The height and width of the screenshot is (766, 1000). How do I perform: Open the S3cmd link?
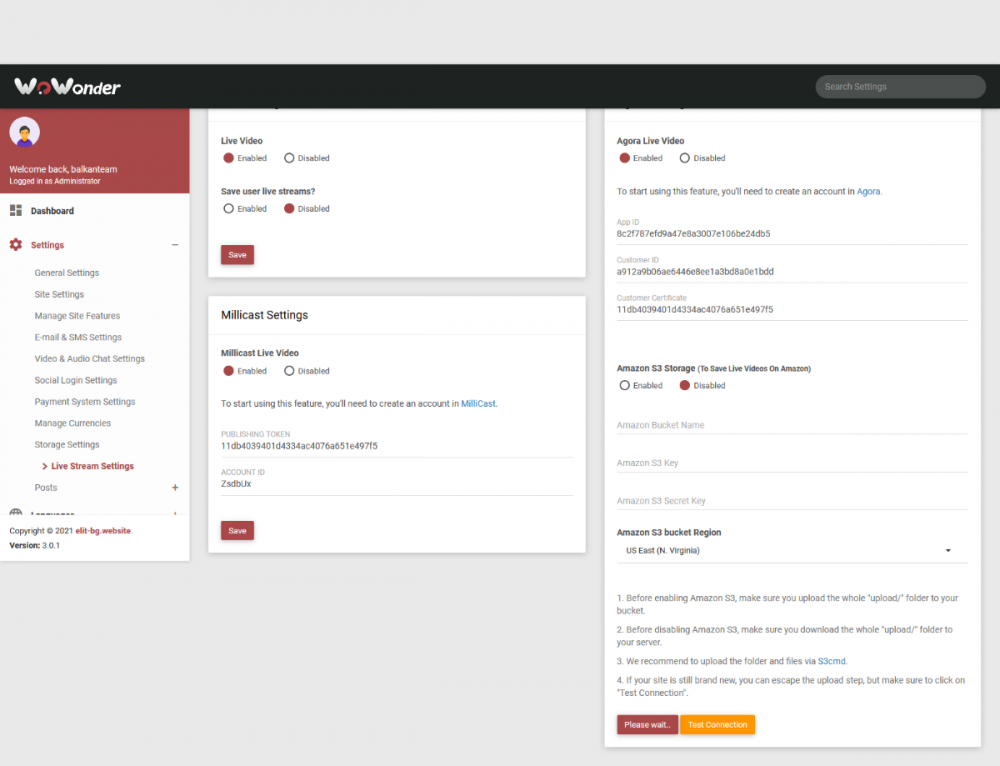click(x=832, y=661)
